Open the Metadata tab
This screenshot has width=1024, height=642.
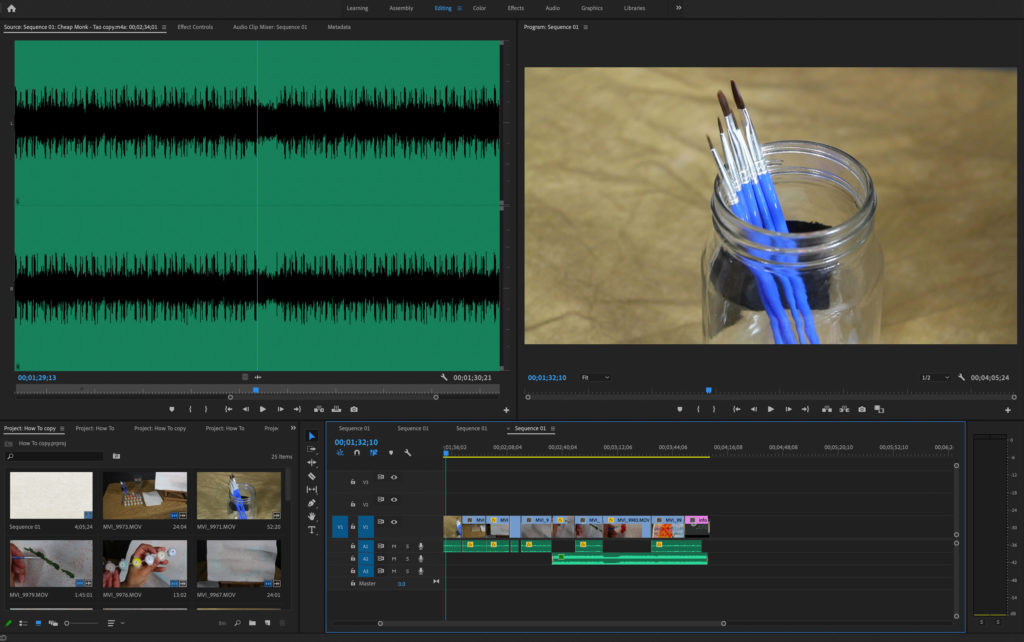(x=339, y=27)
